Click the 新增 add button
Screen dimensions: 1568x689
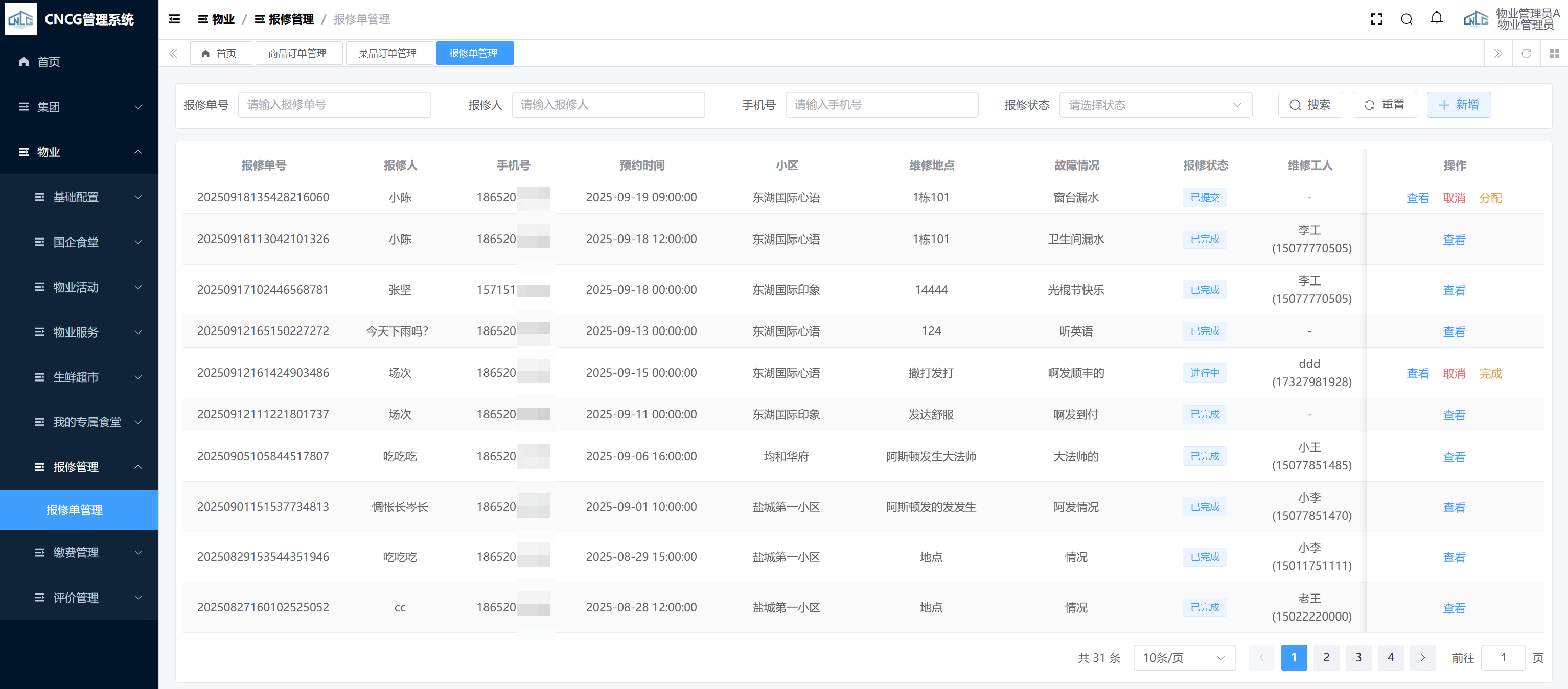(x=1458, y=105)
